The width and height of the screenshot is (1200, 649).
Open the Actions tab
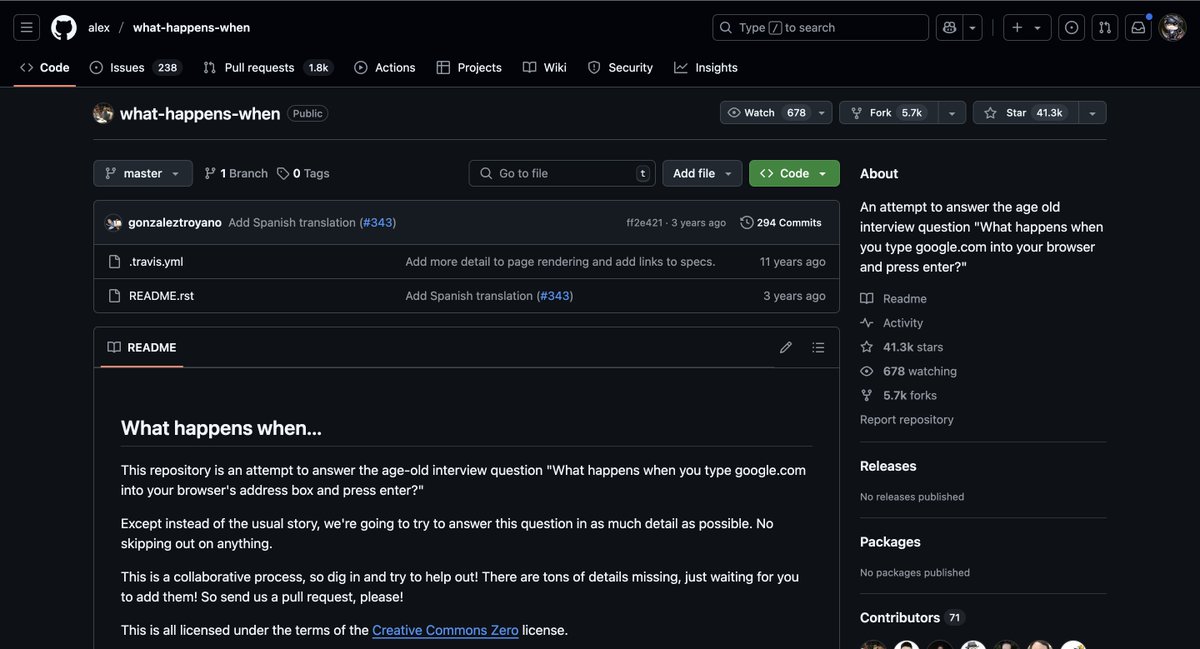pyautogui.click(x=385, y=68)
